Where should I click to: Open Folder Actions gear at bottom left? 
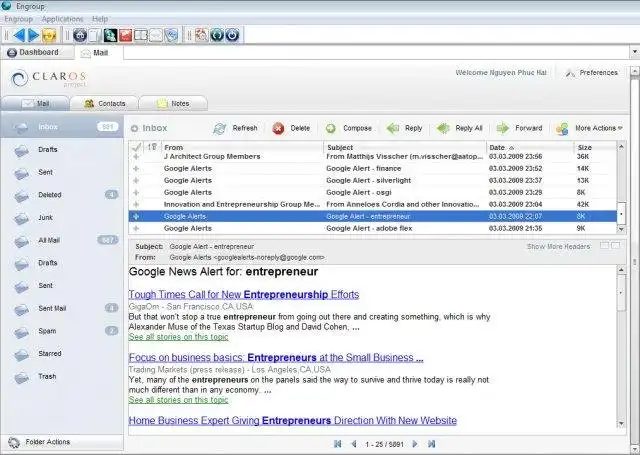(x=14, y=442)
